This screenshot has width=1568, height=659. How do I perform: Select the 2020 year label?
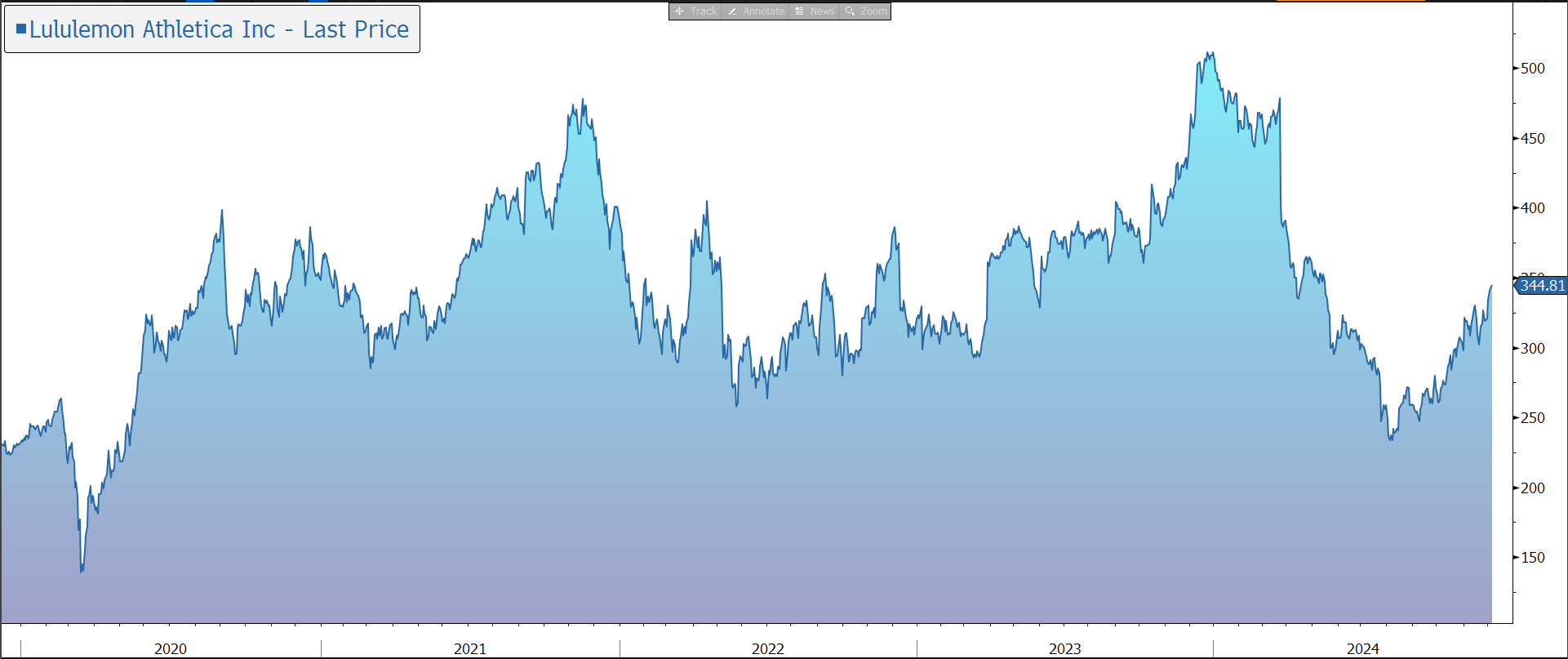point(171,649)
